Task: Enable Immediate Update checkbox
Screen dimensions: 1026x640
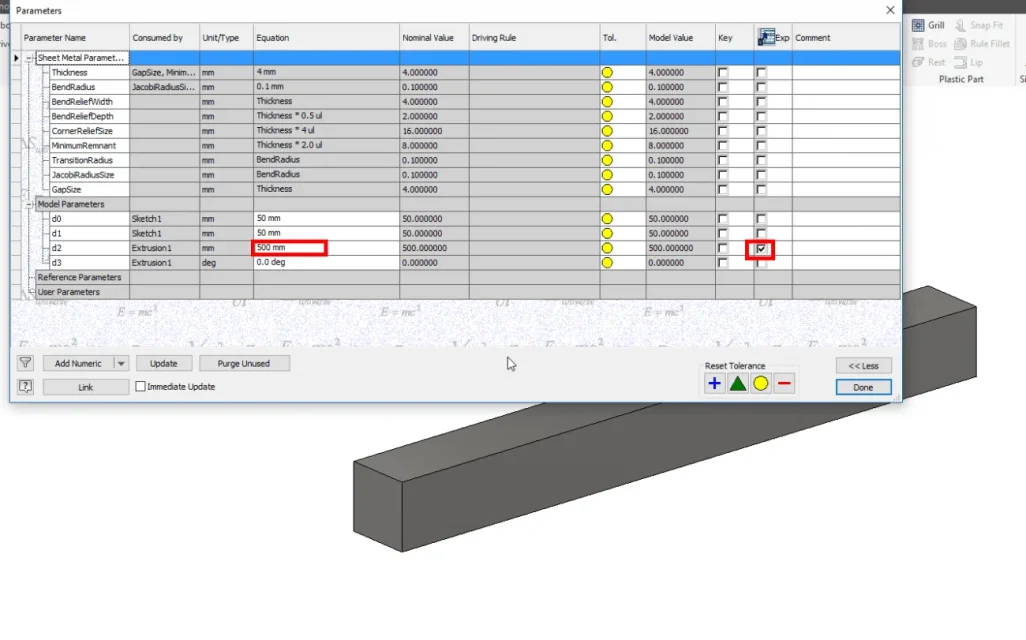Action: click(140, 387)
